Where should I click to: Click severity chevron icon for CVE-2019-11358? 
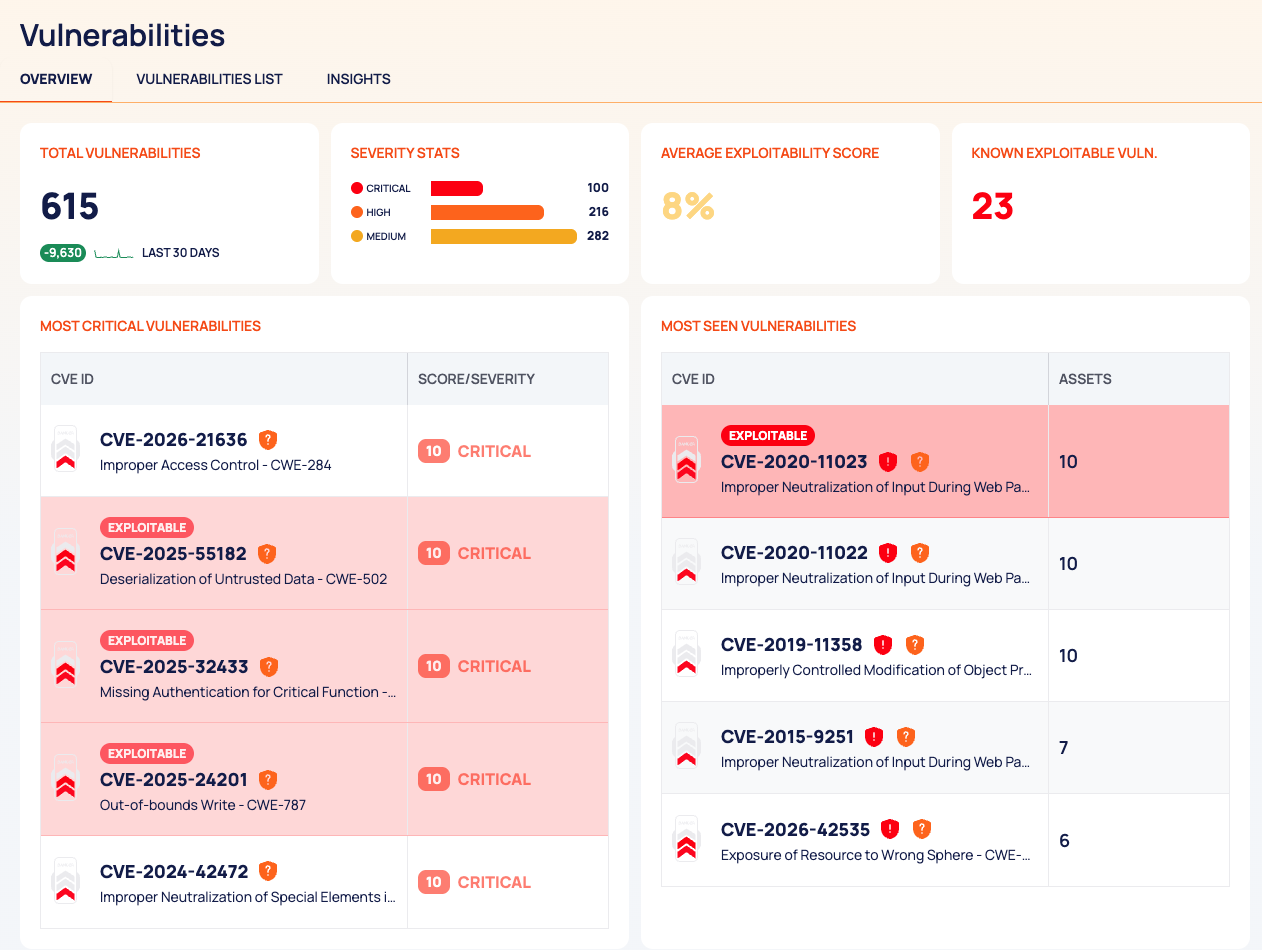tap(686, 655)
